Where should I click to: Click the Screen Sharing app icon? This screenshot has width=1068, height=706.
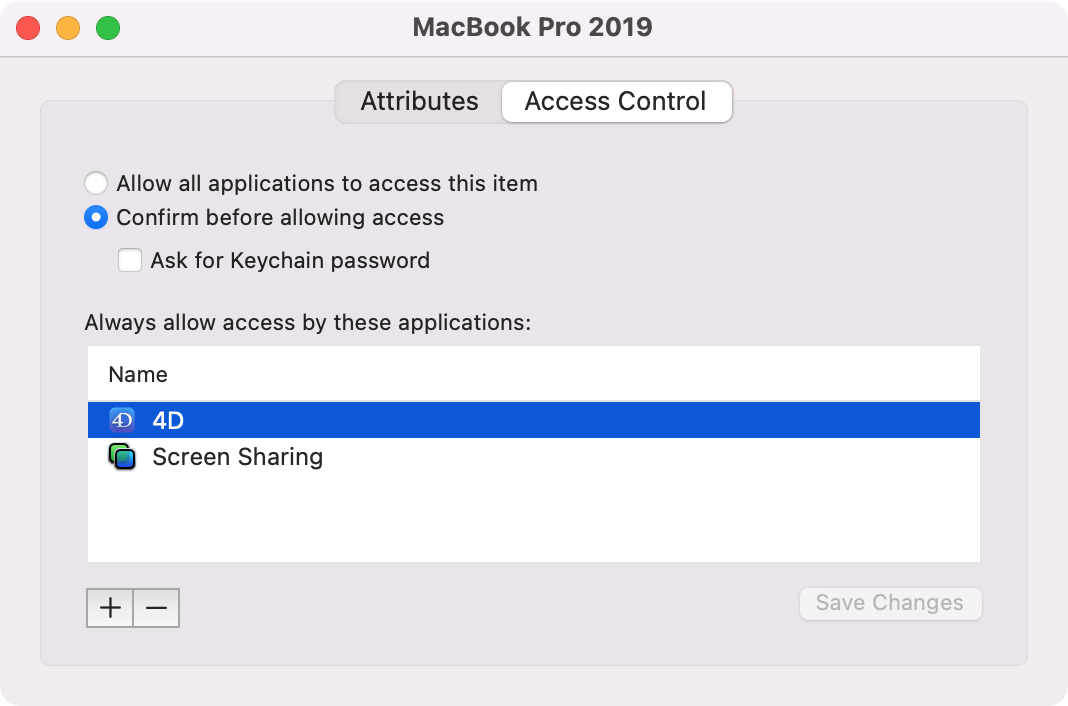point(122,457)
